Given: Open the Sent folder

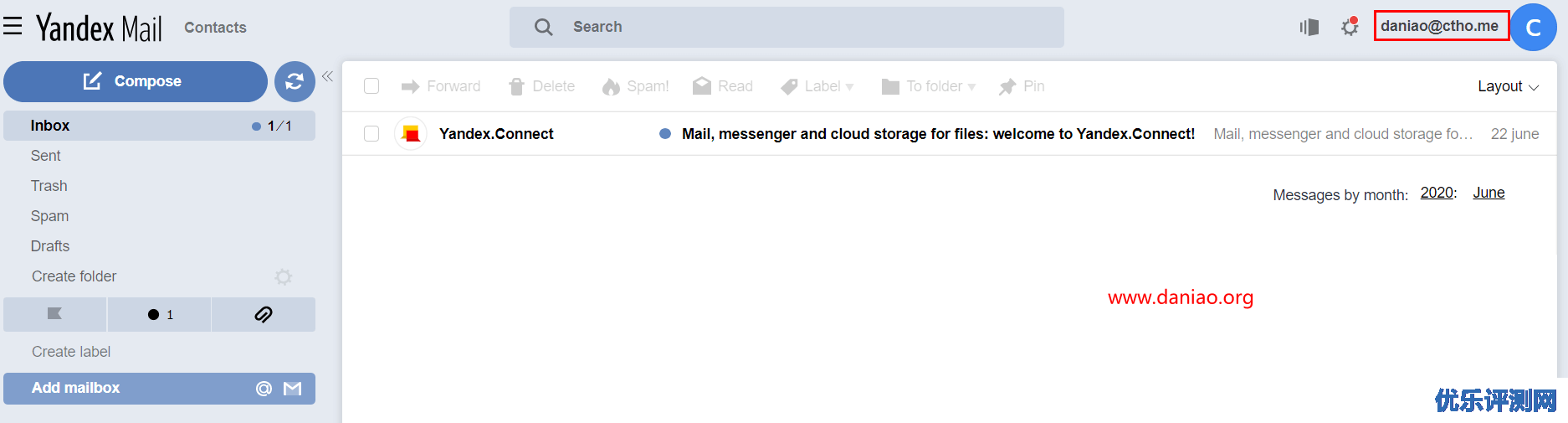Looking at the screenshot, I should (46, 156).
